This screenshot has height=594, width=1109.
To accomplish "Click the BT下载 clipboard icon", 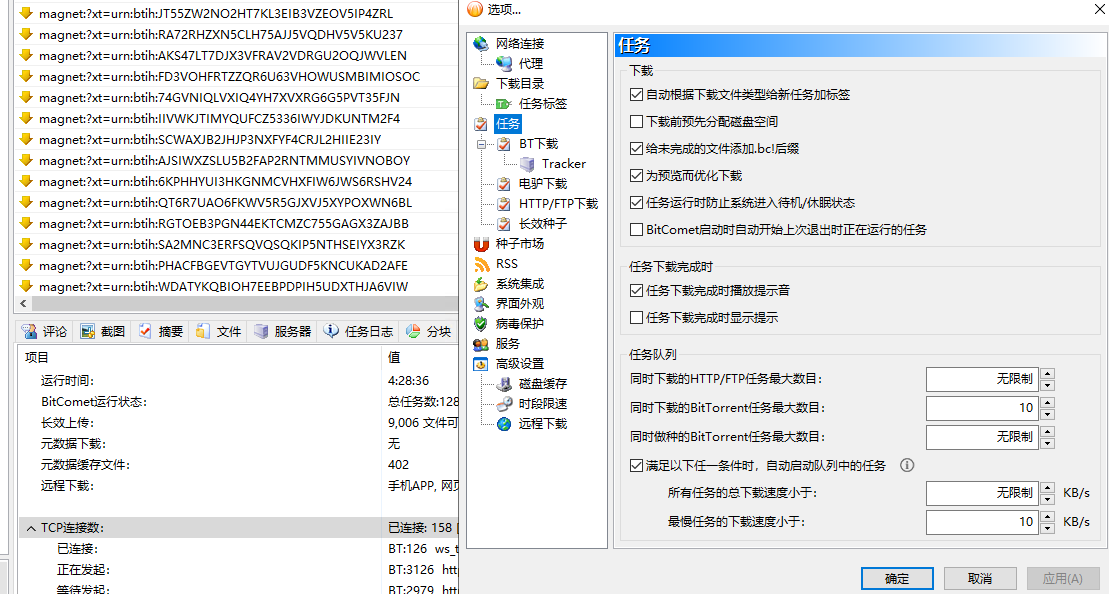I will coord(504,144).
